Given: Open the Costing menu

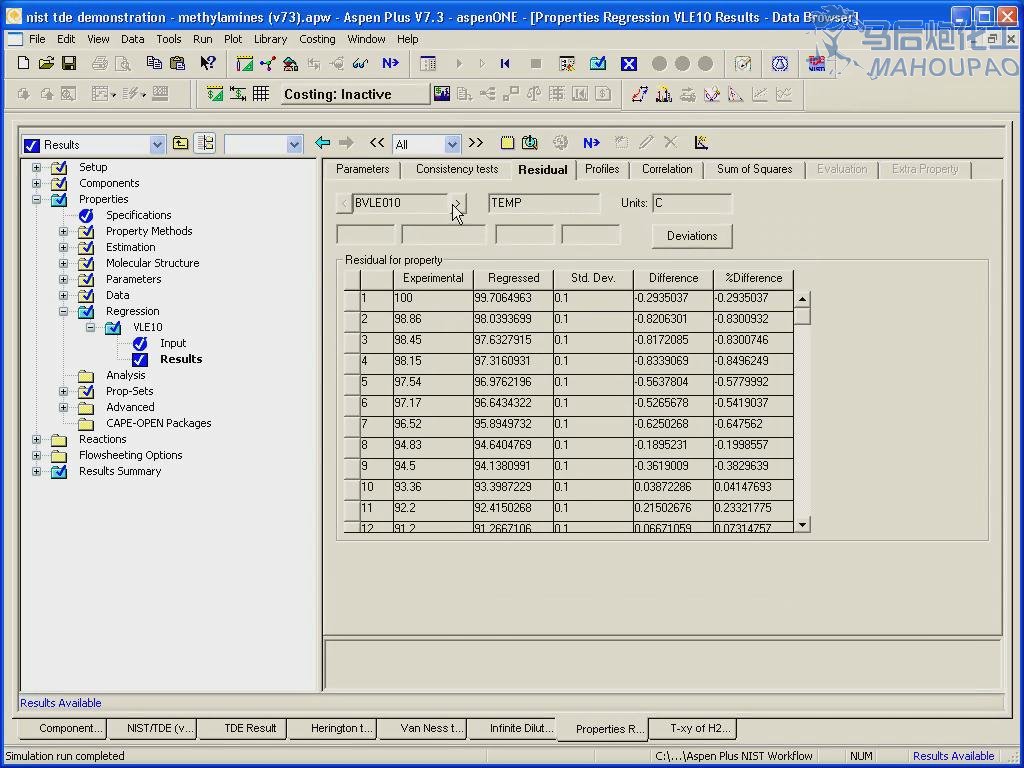Looking at the screenshot, I should click(317, 39).
